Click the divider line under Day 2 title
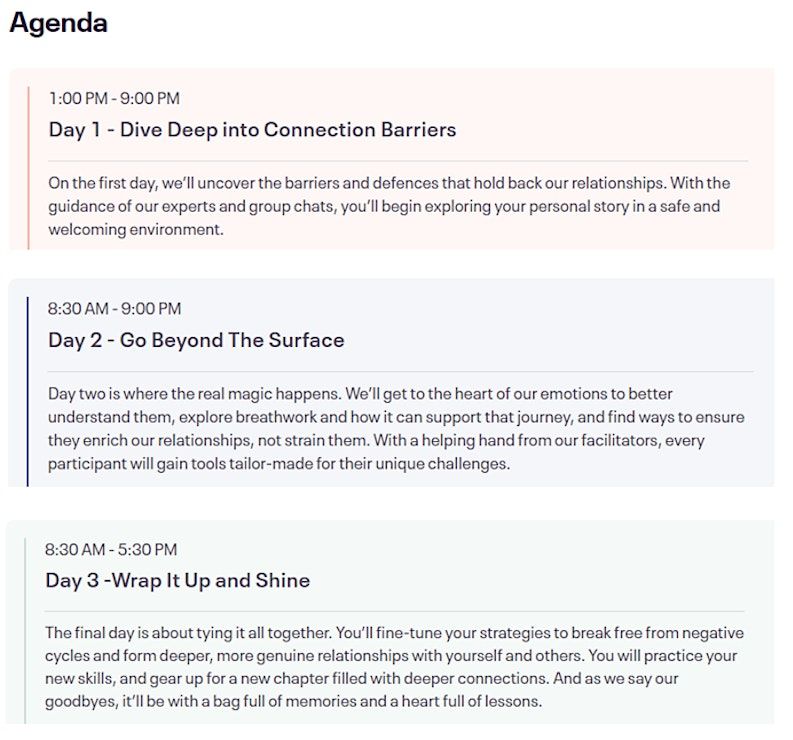The width and height of the screenshot is (793, 740). 400,371
